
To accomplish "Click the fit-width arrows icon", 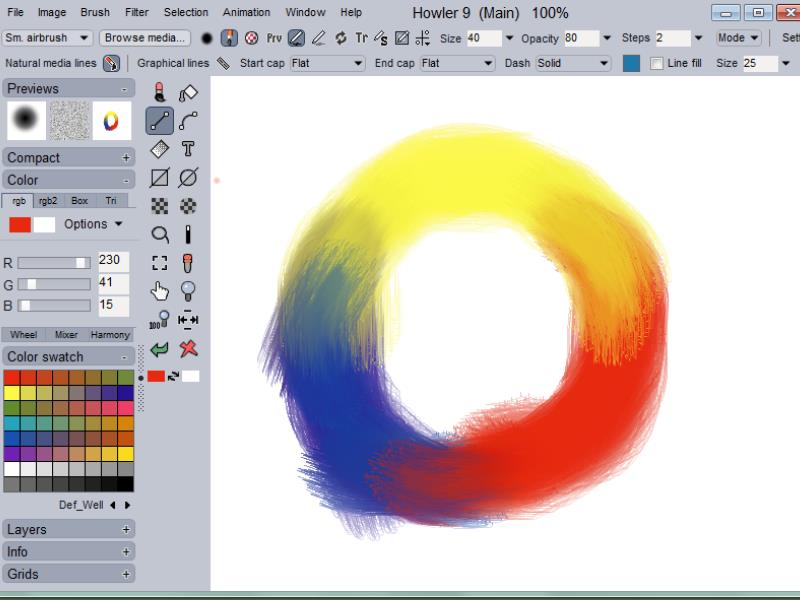I will click(188, 320).
